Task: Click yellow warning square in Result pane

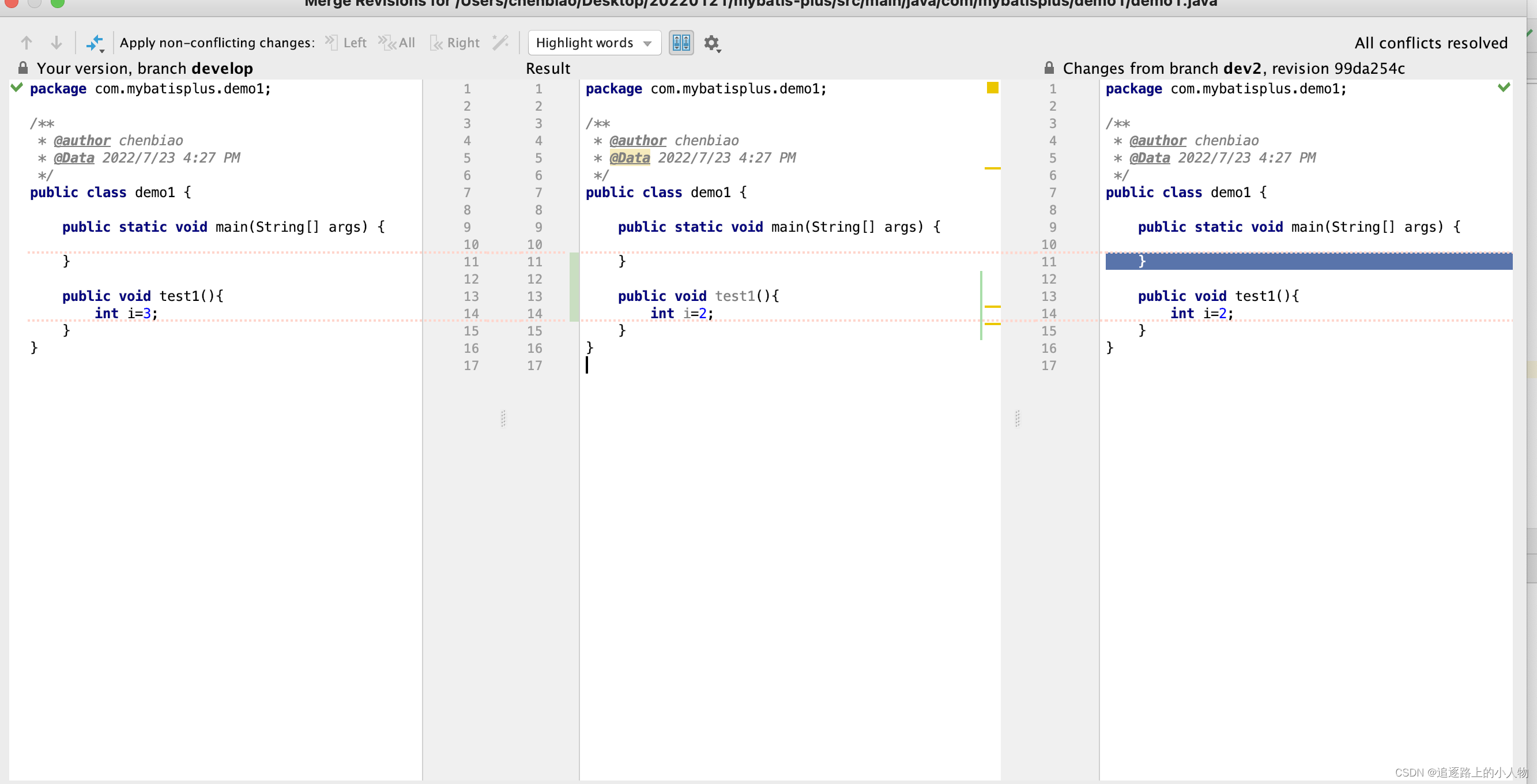Action: pyautogui.click(x=992, y=88)
